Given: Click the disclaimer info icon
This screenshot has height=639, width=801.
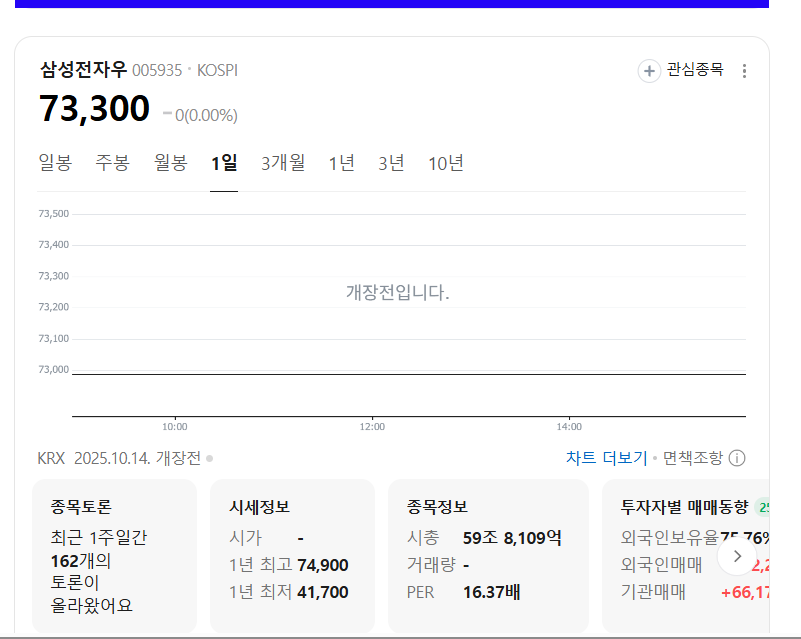Looking at the screenshot, I should [x=737, y=458].
